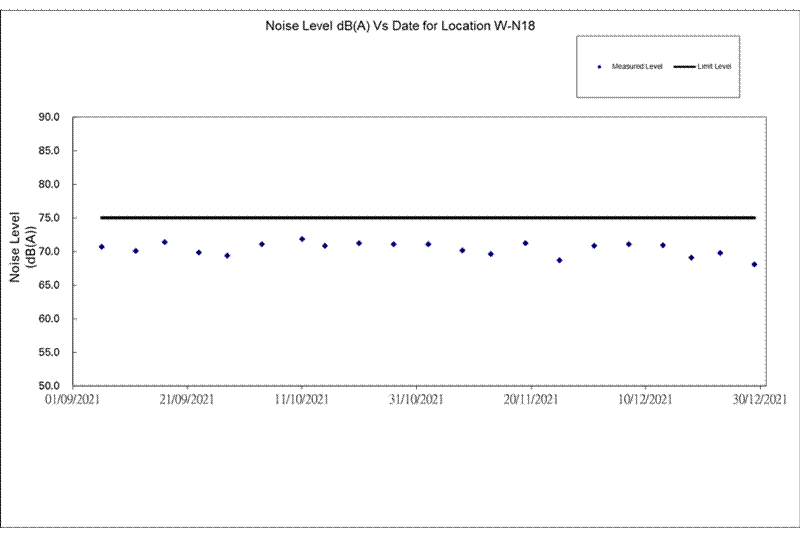Click the 60.0 y-axis label
803x540 pixels.
[49, 319]
